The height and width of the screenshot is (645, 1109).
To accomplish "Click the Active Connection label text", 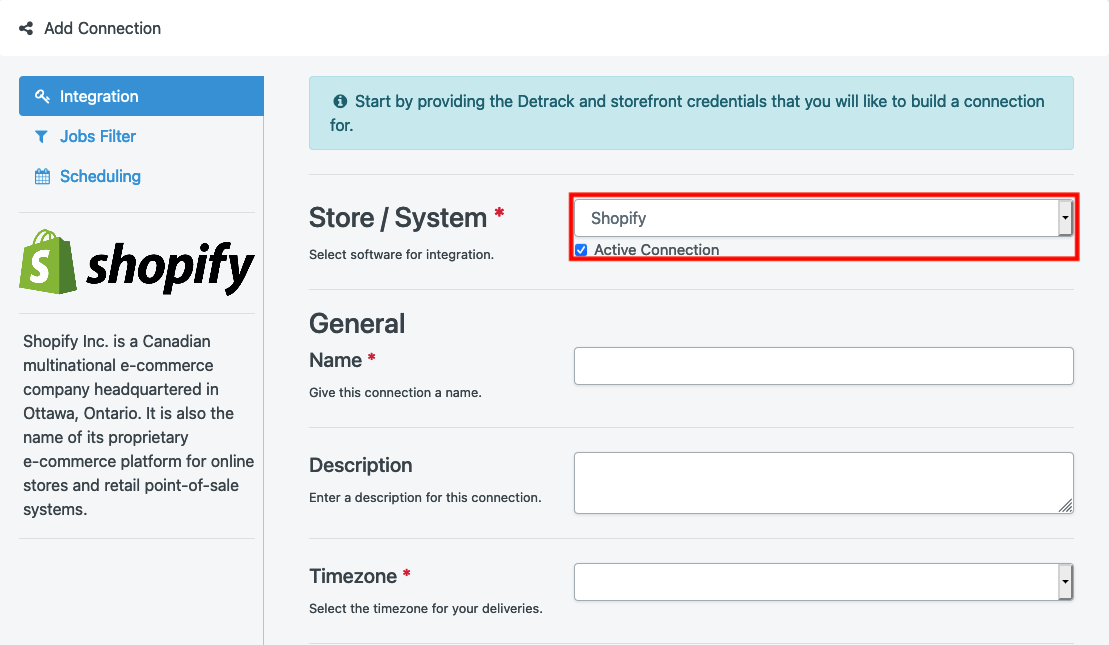I will tap(656, 250).
